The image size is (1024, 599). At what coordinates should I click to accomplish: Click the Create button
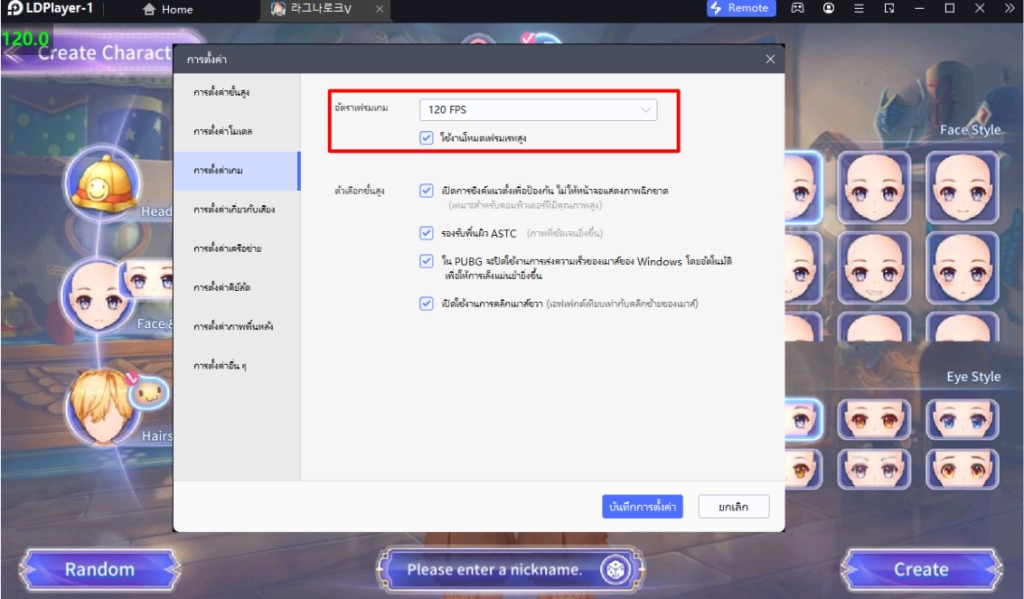click(921, 570)
